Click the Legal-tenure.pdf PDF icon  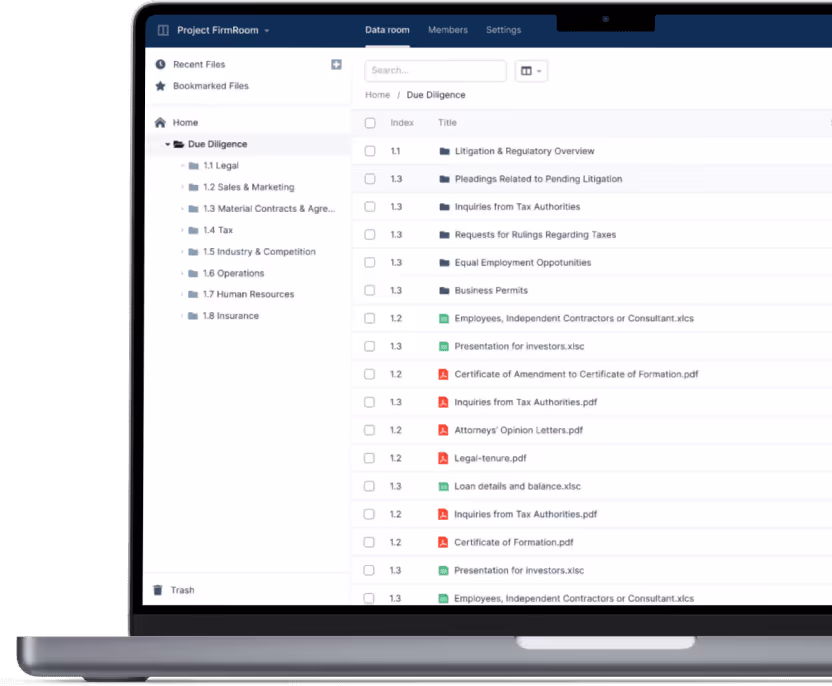pyautogui.click(x=443, y=458)
